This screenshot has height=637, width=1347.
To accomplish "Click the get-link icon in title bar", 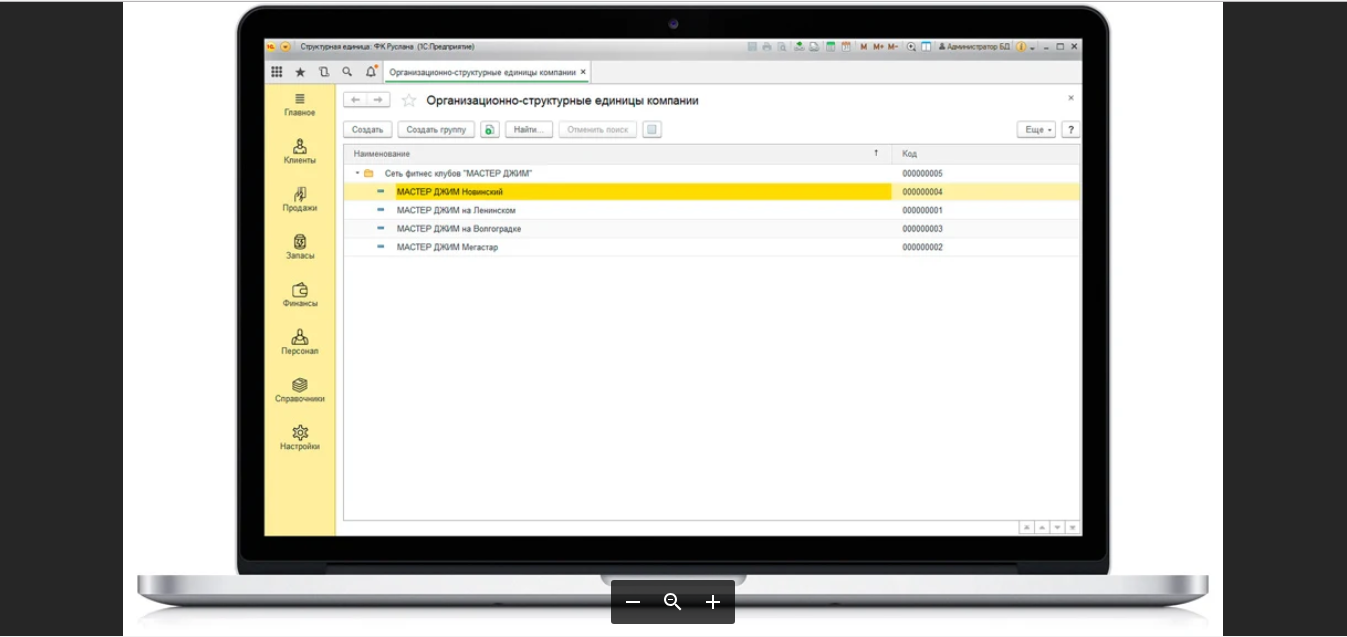I will point(799,47).
